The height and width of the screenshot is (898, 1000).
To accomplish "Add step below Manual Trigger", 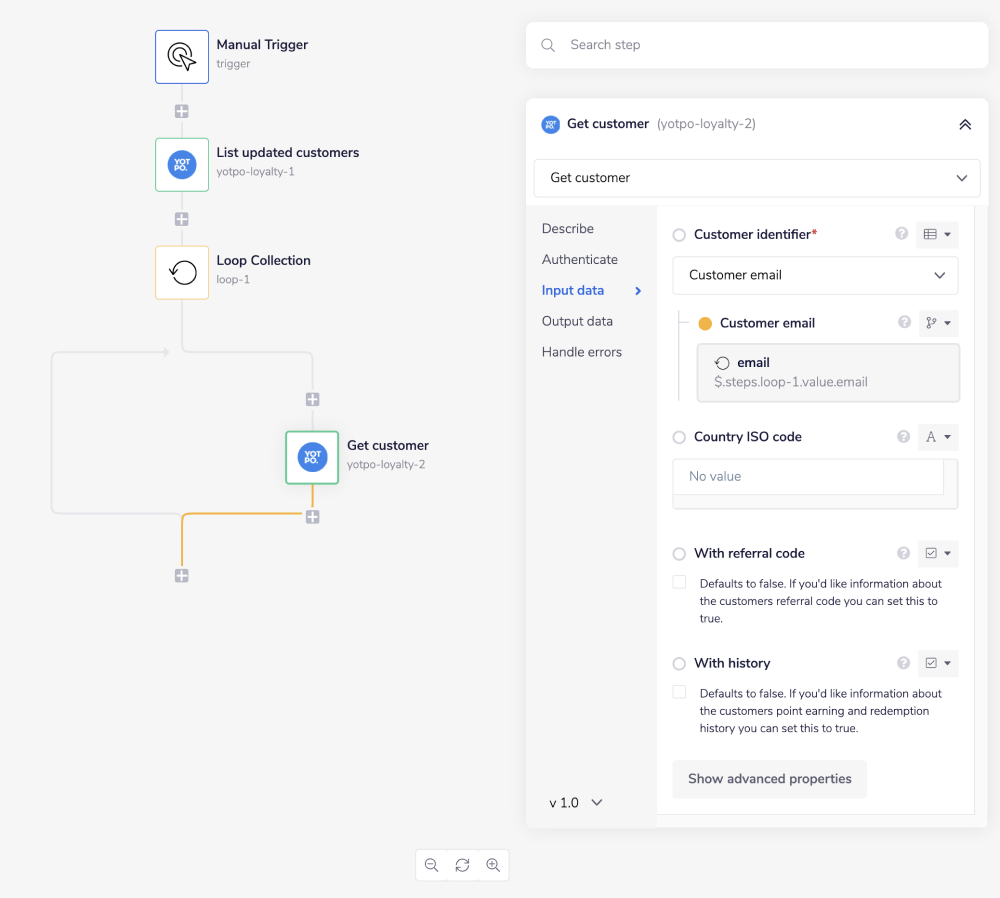I will [x=181, y=111].
